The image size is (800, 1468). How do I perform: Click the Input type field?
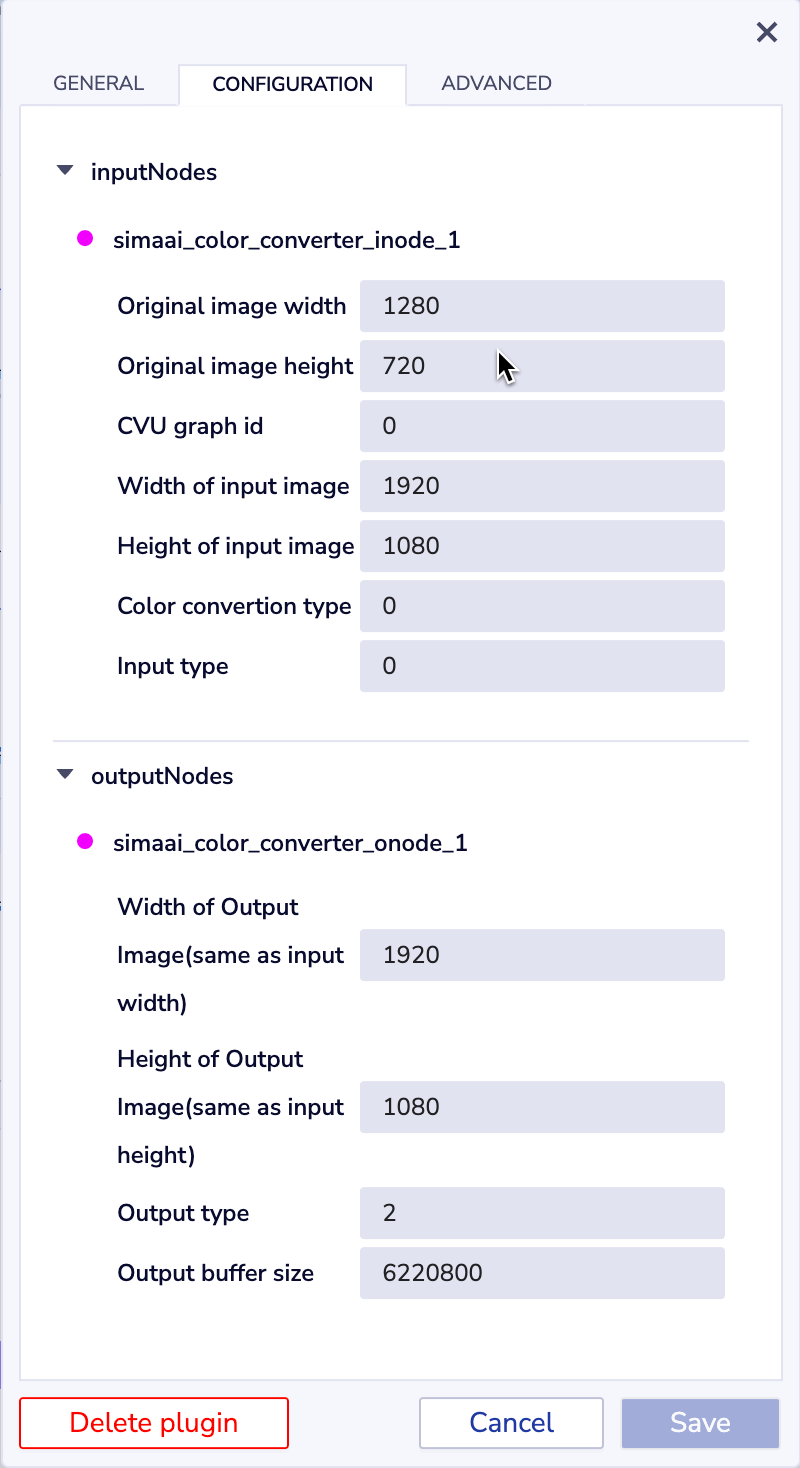[x=542, y=666]
